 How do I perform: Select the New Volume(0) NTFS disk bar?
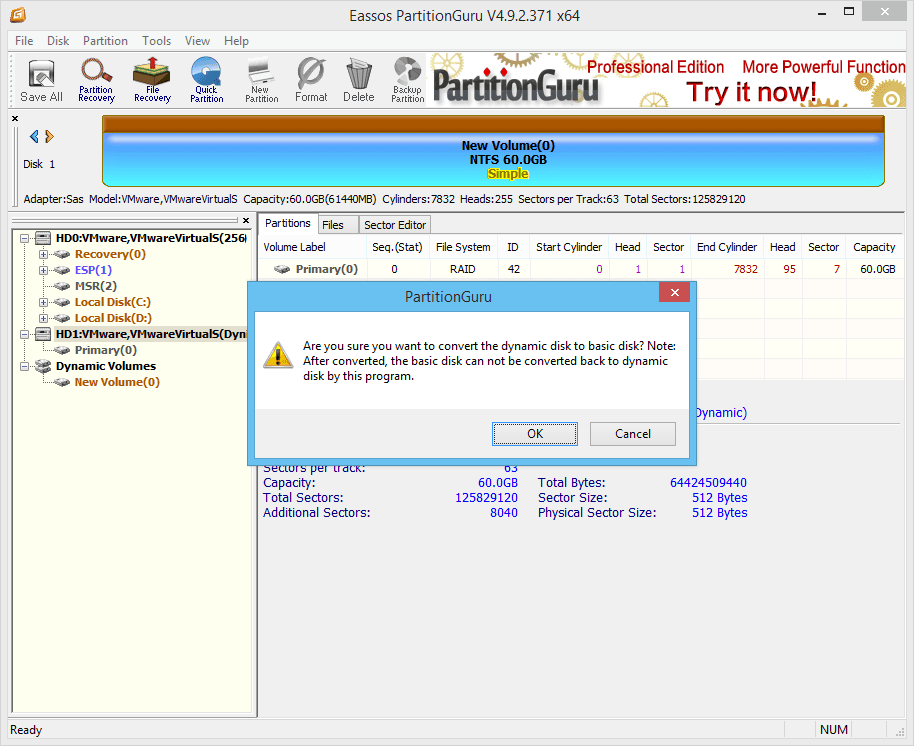[x=493, y=151]
